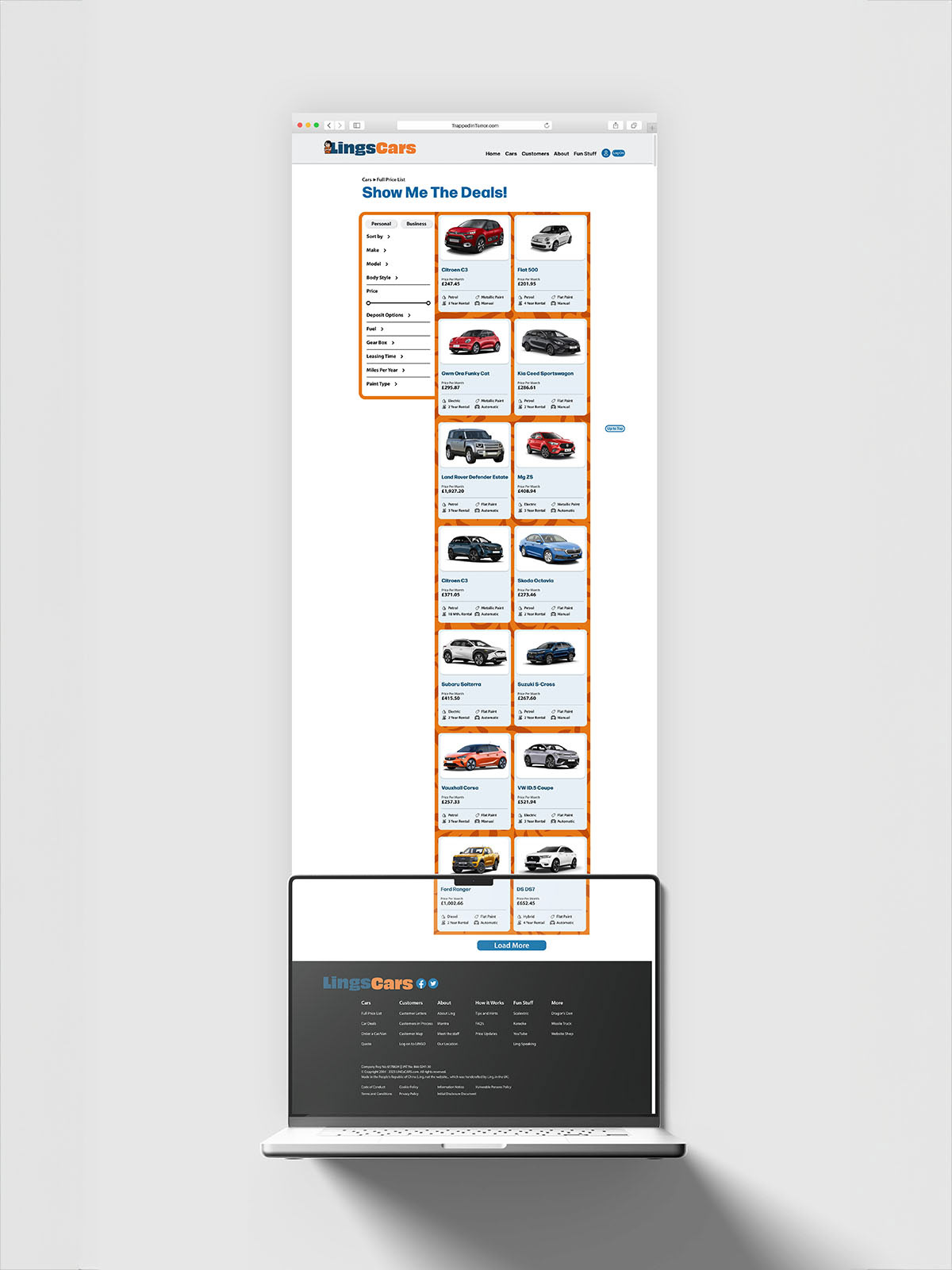Open About Ling footer link
This screenshot has height=1270, width=952.
[447, 1014]
